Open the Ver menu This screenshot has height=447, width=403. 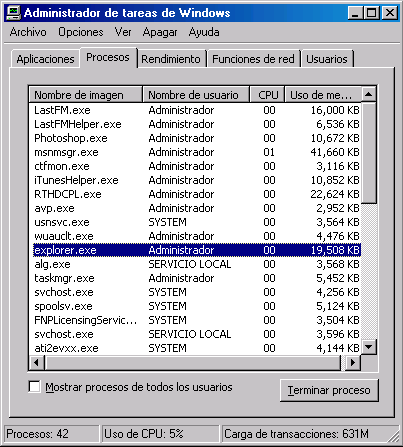pyautogui.click(x=123, y=32)
